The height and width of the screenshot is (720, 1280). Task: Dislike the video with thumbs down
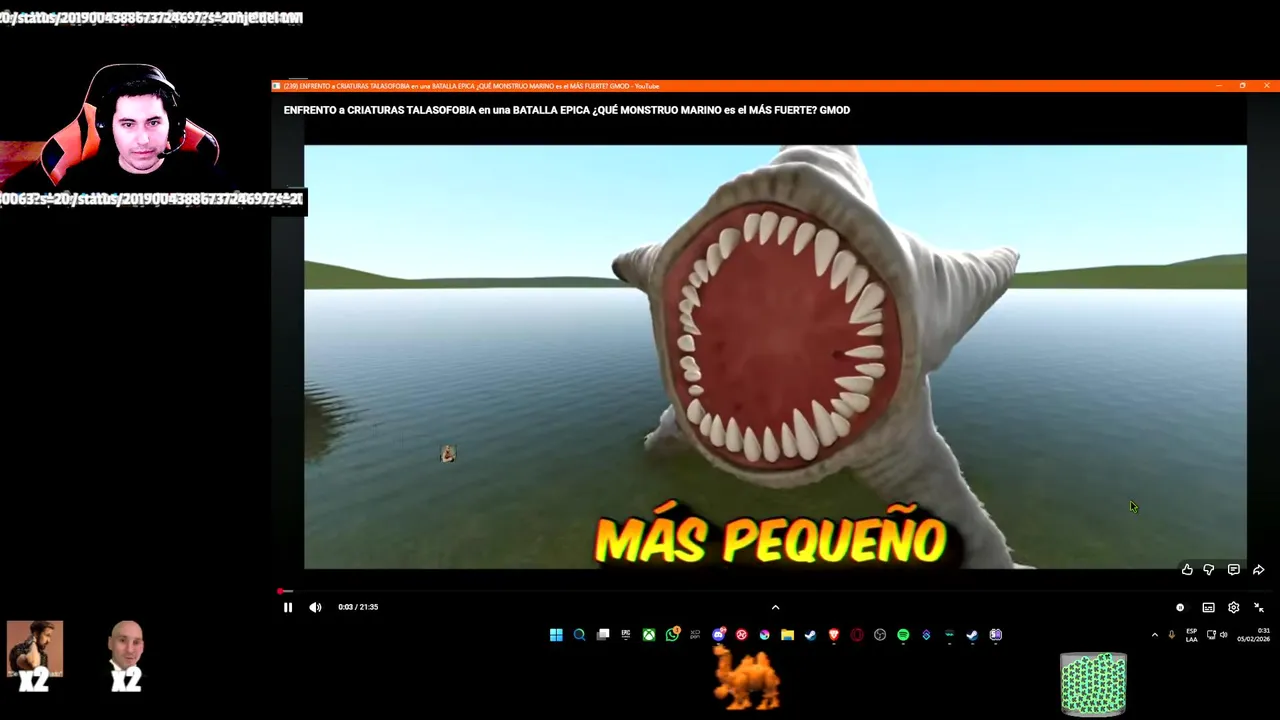[1209, 570]
